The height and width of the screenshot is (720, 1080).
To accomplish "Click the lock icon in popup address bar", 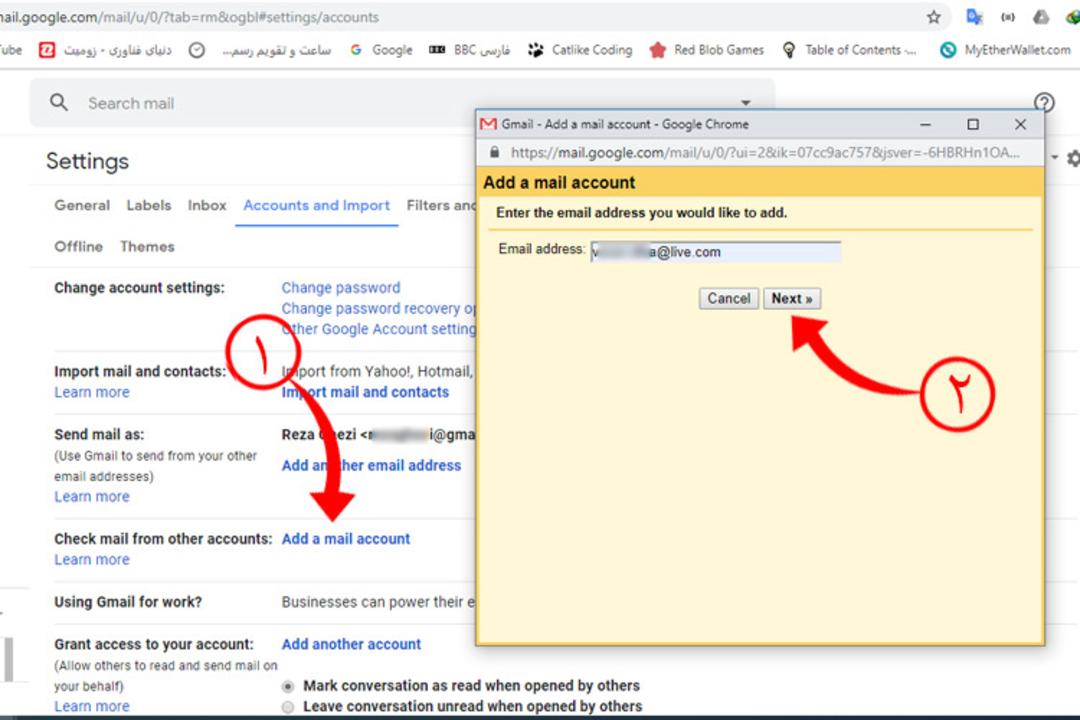I will (x=494, y=152).
